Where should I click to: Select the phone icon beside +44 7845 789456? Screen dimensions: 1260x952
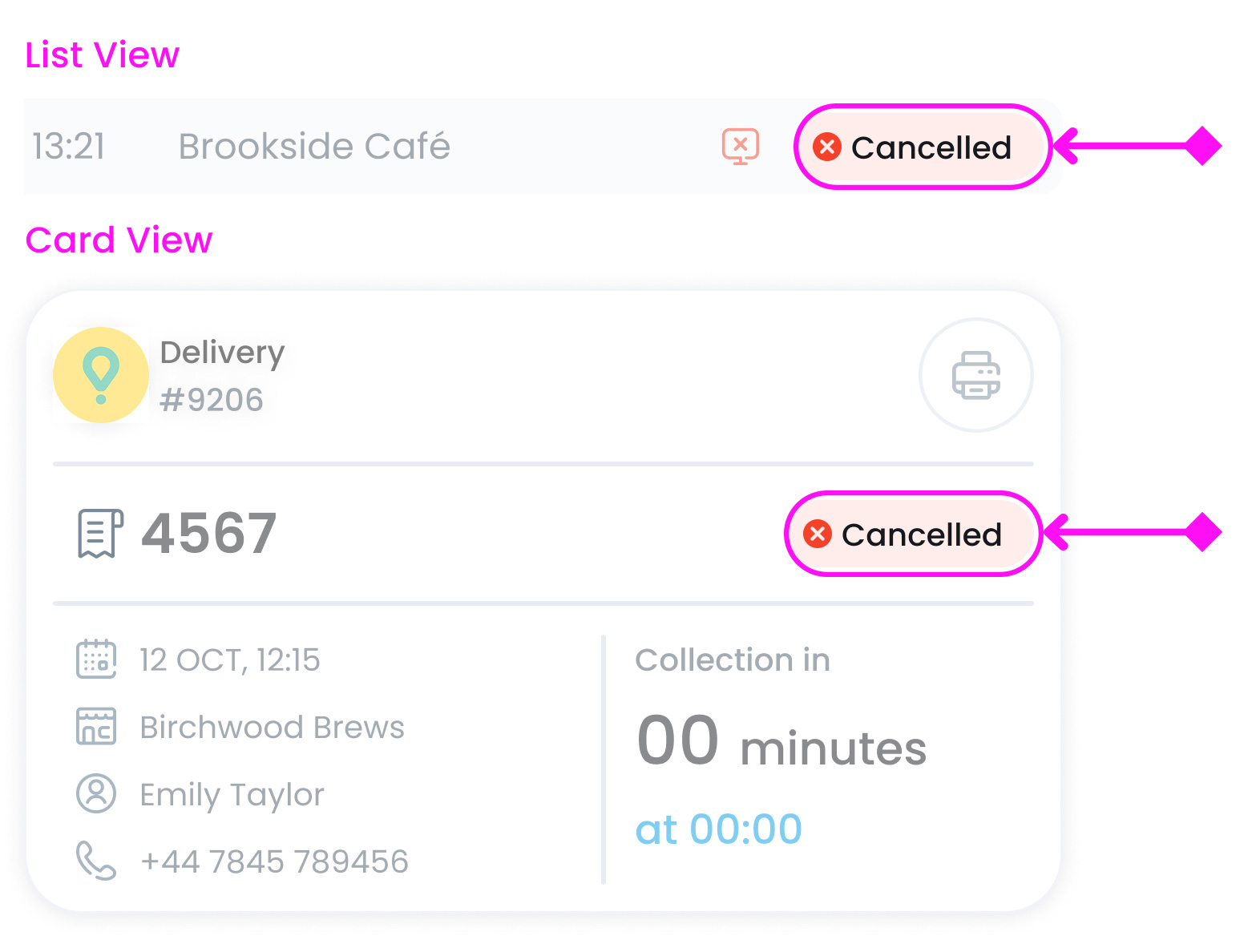coord(95,861)
